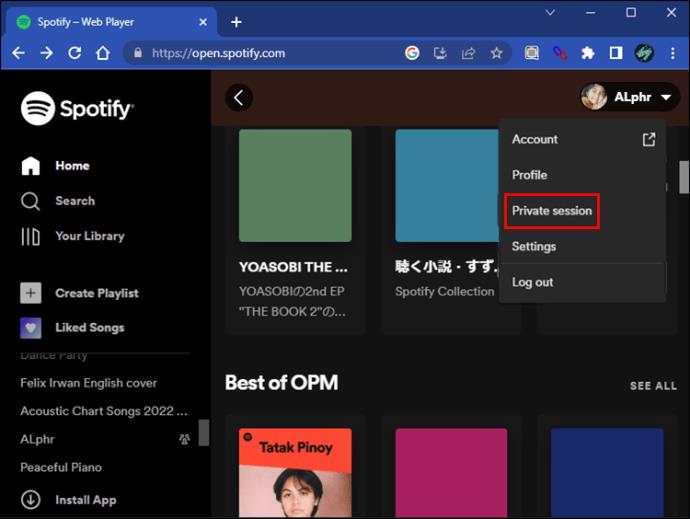Open the ALphr playlist in sidebar
The image size is (690, 519).
click(x=37, y=439)
